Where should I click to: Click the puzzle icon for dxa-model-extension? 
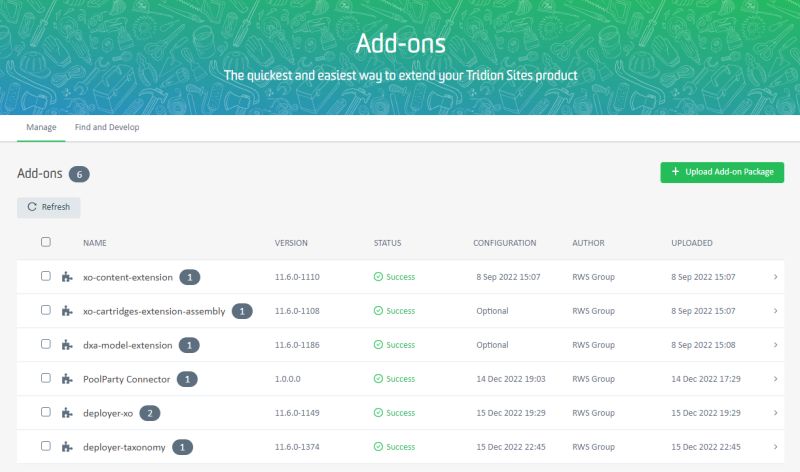tap(67, 345)
